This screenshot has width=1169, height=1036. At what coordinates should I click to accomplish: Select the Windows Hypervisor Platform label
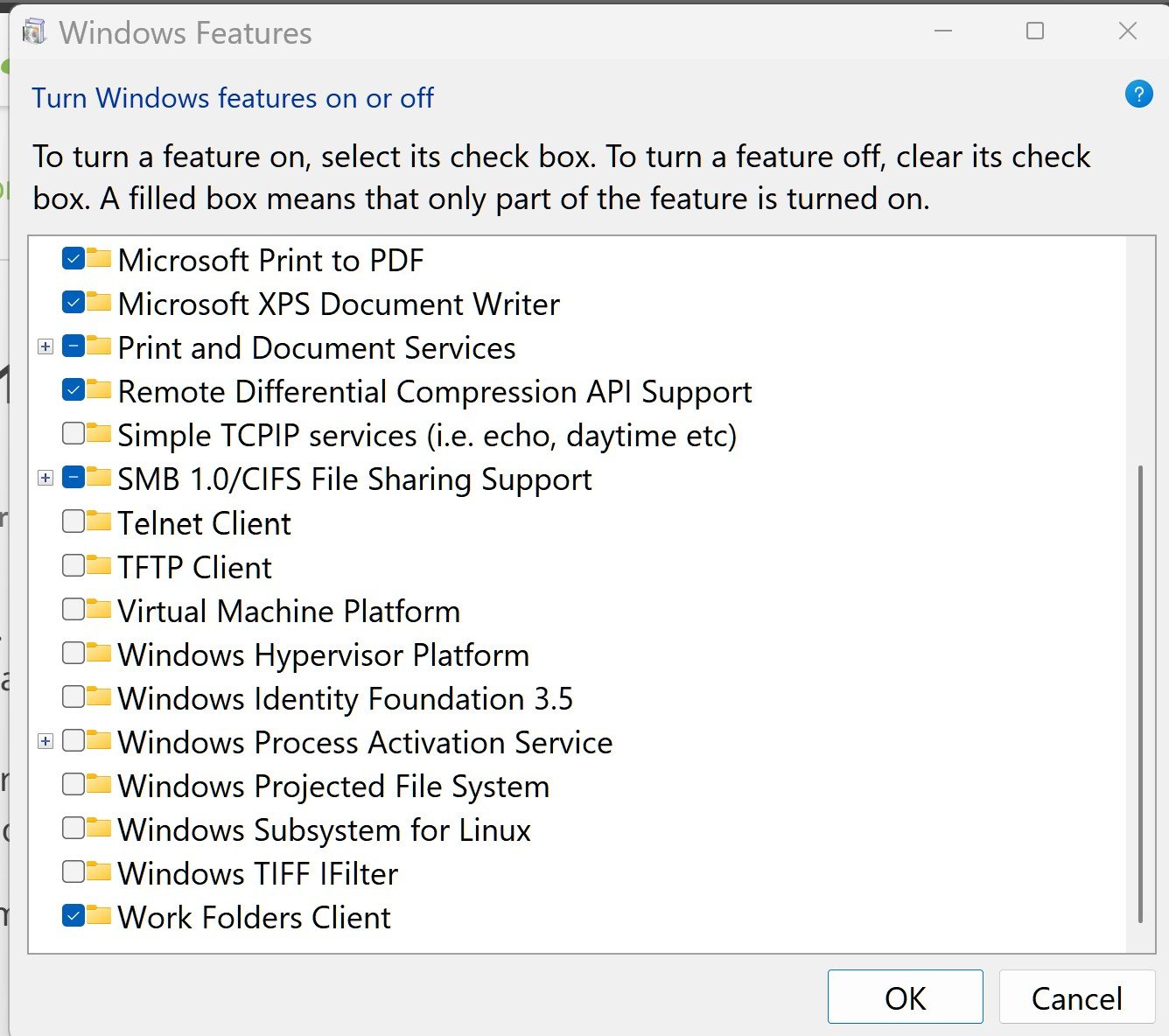point(324,654)
